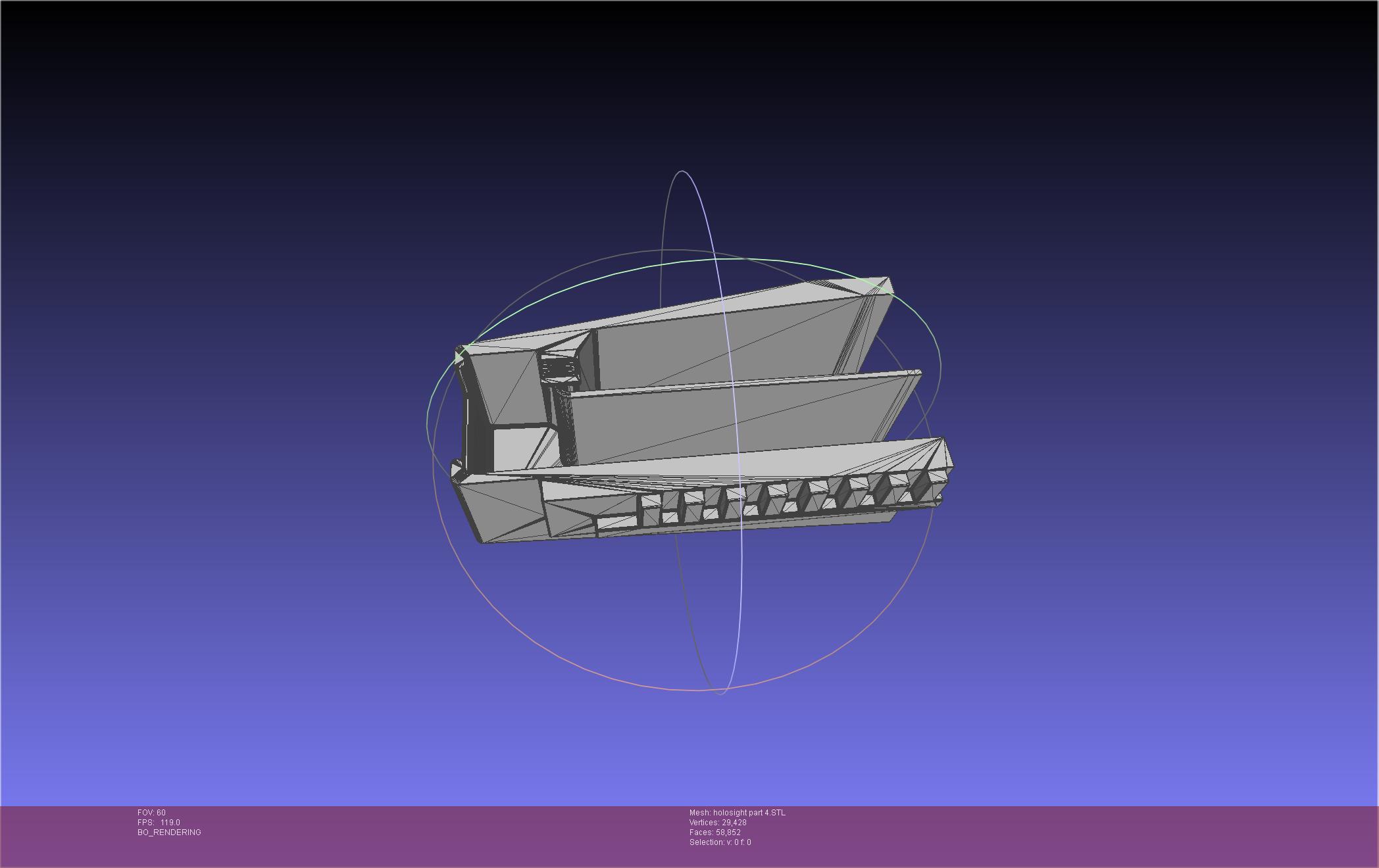Click the threaded screw detail on the model
Screen dimensions: 1379x868
click(559, 368)
